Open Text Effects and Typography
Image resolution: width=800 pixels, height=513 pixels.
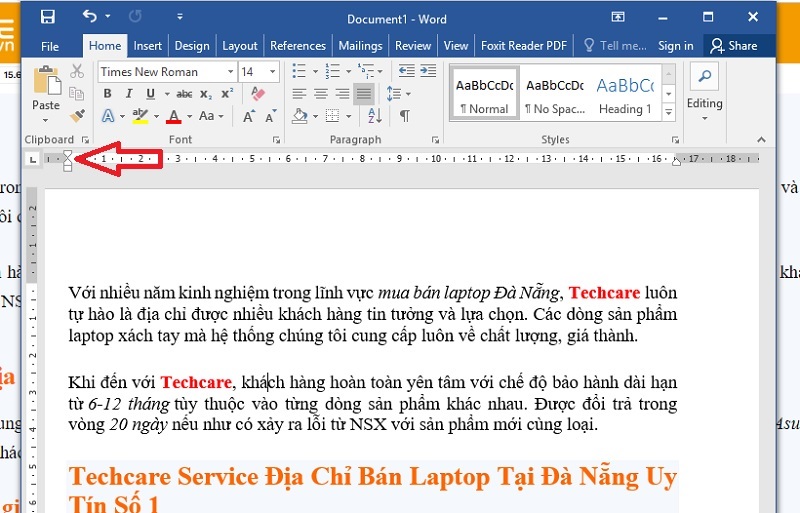[108, 116]
